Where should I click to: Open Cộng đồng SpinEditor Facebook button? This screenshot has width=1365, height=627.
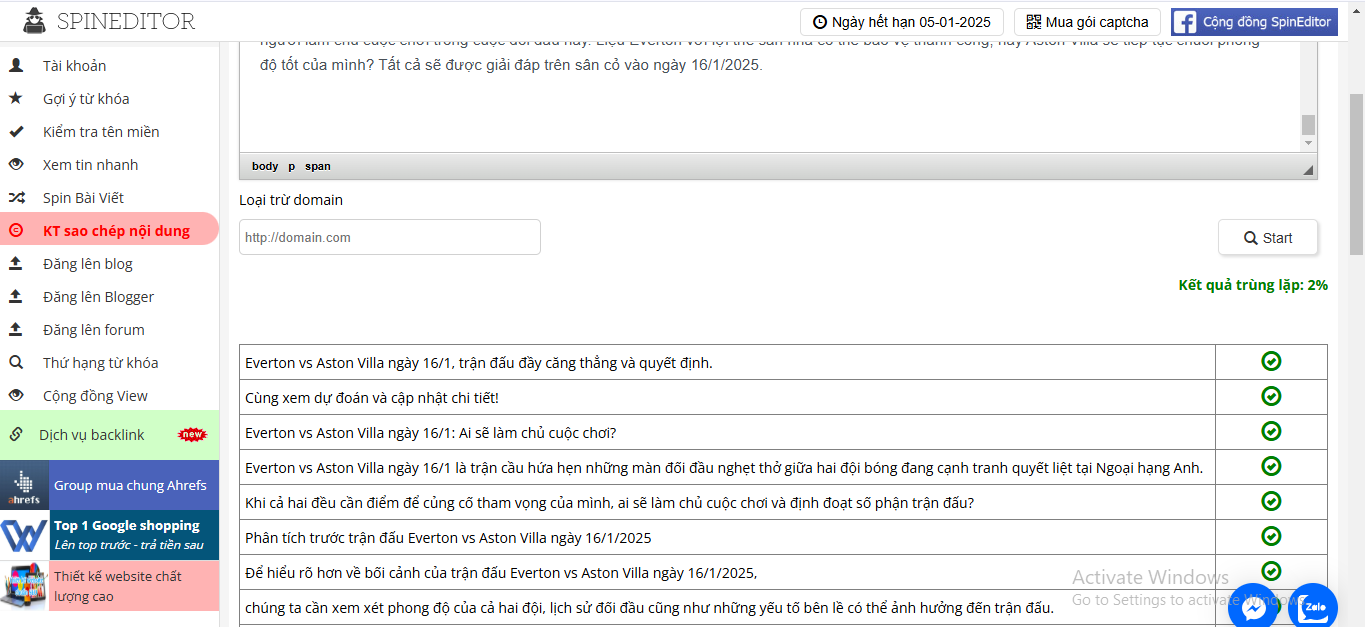(x=1254, y=22)
